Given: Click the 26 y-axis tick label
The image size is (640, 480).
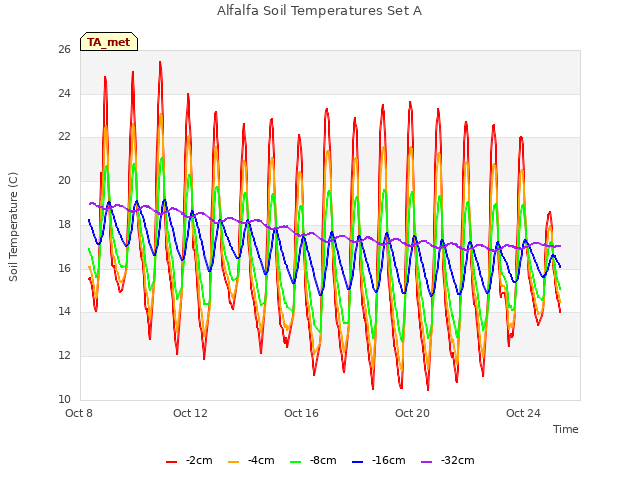Looking at the screenshot, I should [64, 50].
